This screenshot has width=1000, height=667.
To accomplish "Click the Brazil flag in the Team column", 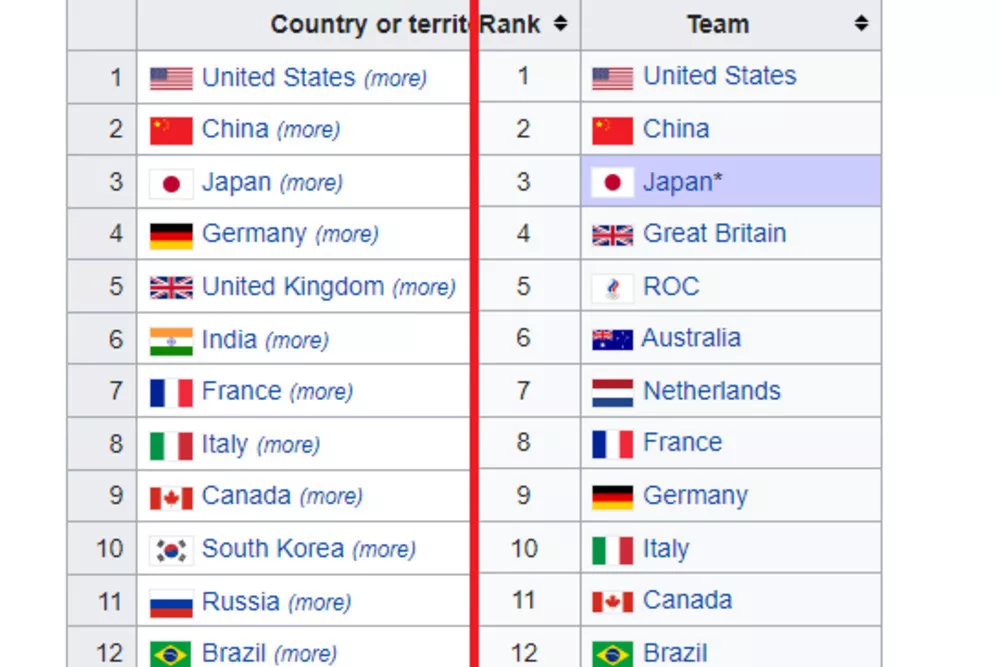I will 614,651.
